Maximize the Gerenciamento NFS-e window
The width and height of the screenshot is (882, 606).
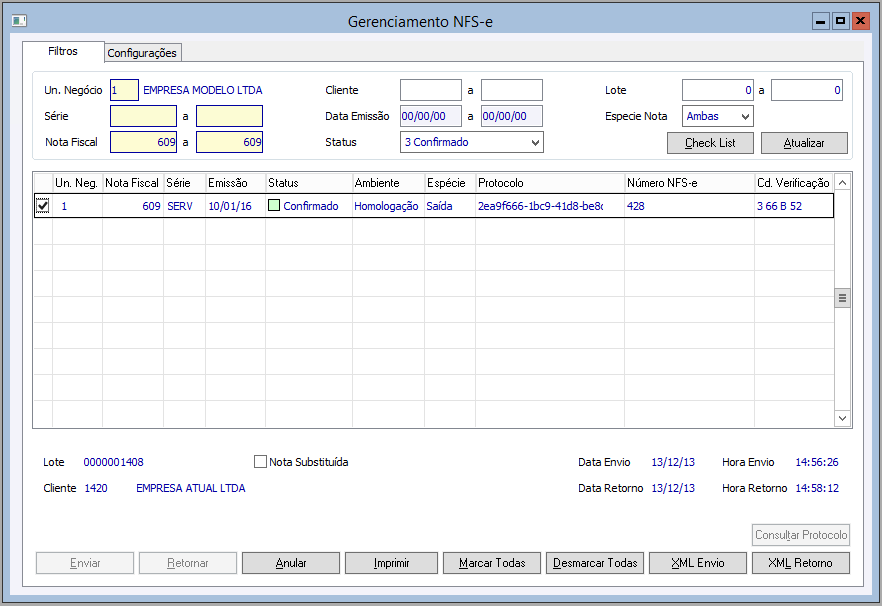[840, 21]
